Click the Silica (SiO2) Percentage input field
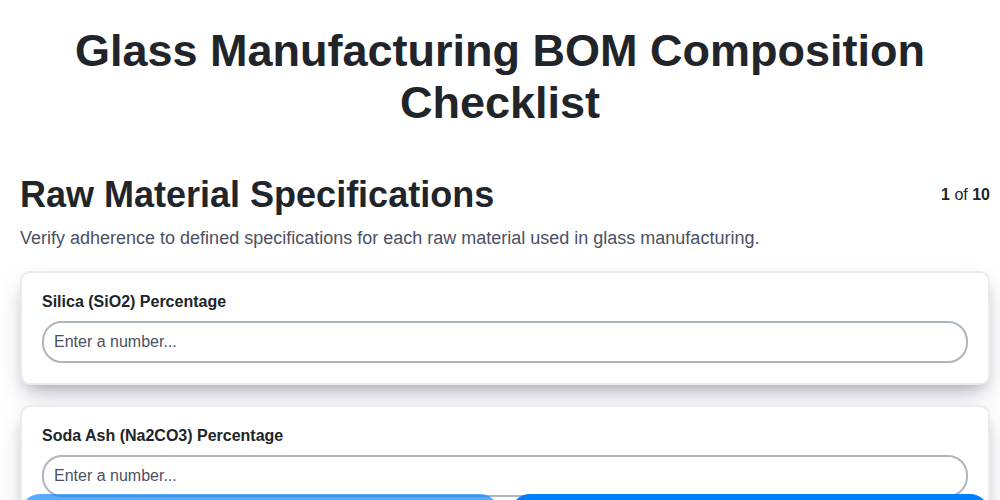This screenshot has height=500, width=1000. pyautogui.click(x=504, y=342)
